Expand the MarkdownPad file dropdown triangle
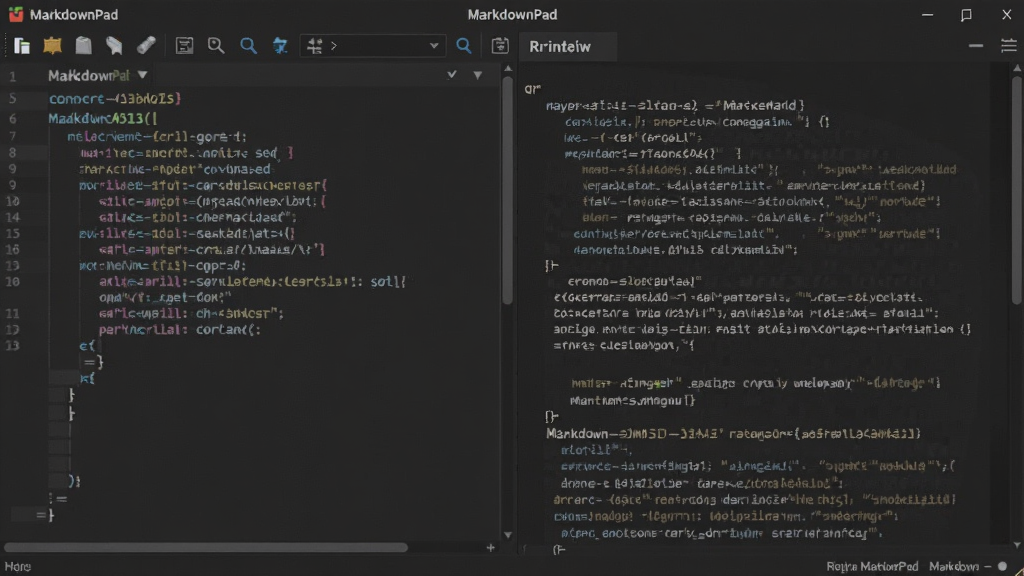The image size is (1024, 576). [142, 75]
